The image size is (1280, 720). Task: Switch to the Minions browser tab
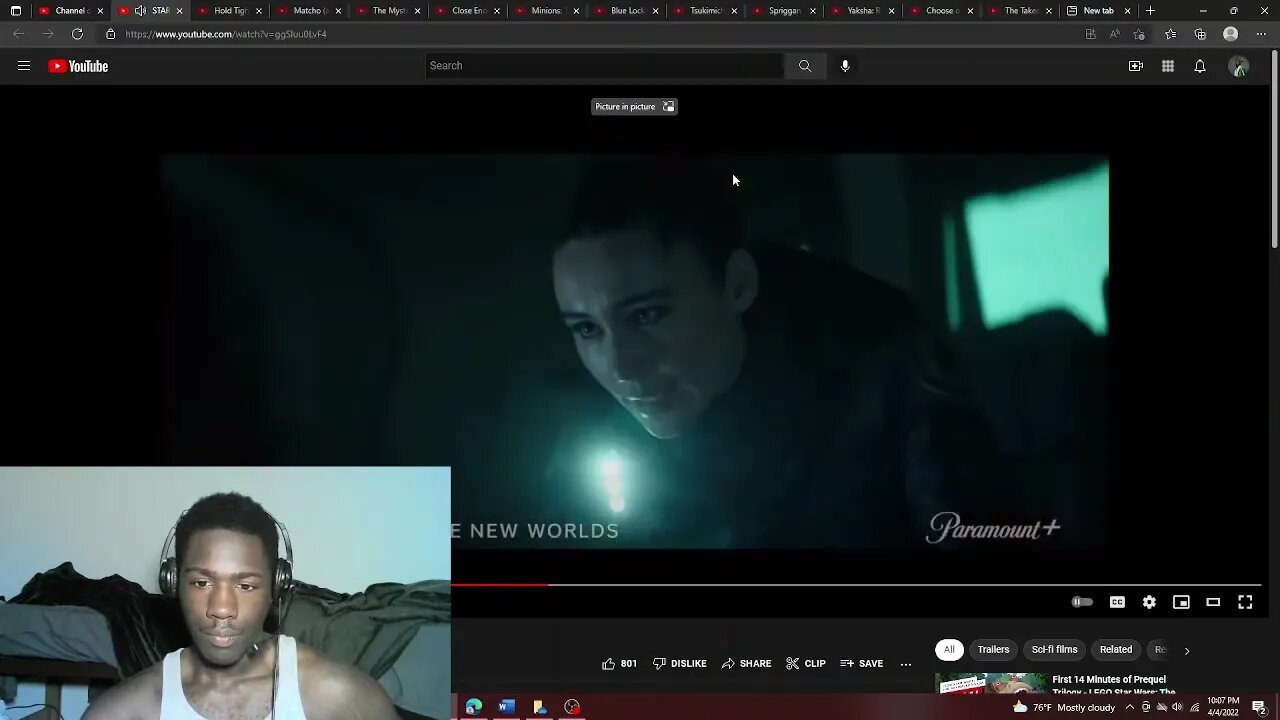click(x=545, y=11)
